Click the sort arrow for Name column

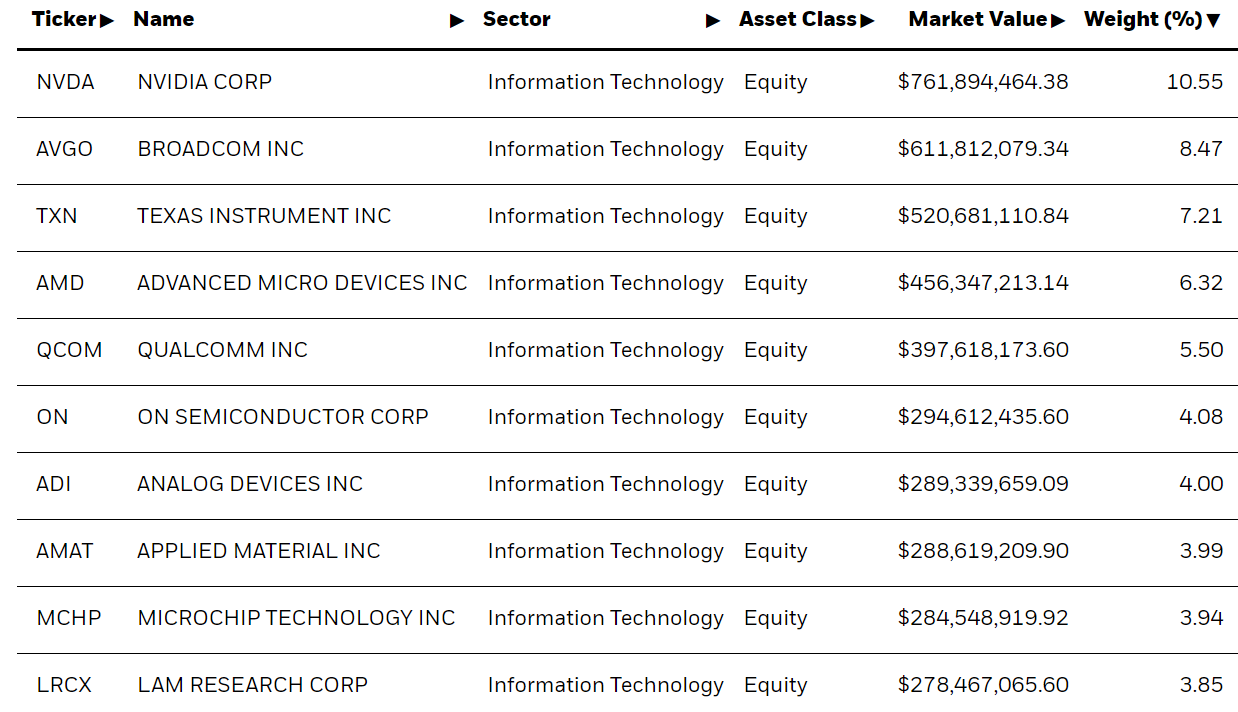coord(457,20)
